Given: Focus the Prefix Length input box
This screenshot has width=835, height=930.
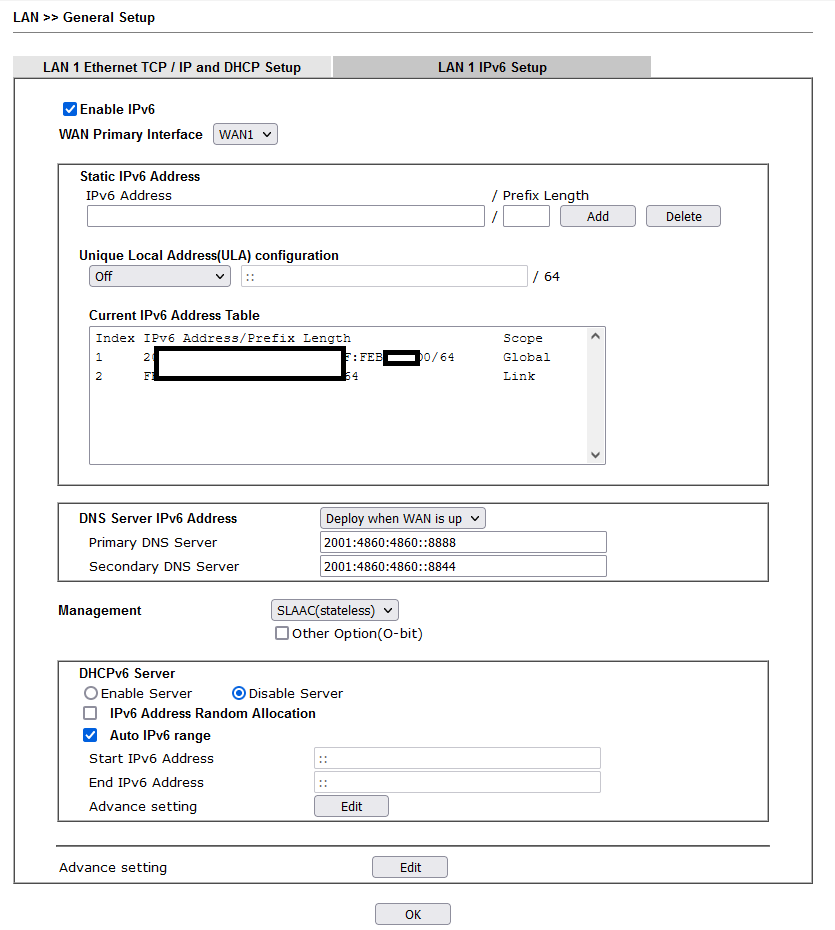Looking at the screenshot, I should click(526, 216).
